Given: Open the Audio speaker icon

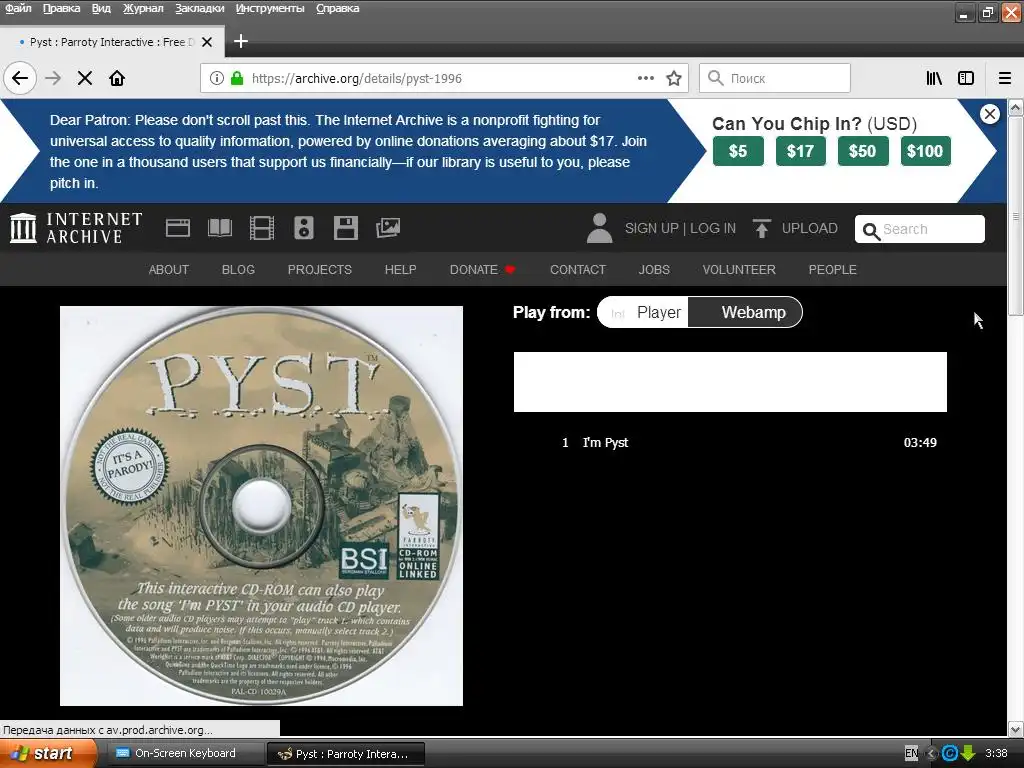Looking at the screenshot, I should (x=304, y=228).
